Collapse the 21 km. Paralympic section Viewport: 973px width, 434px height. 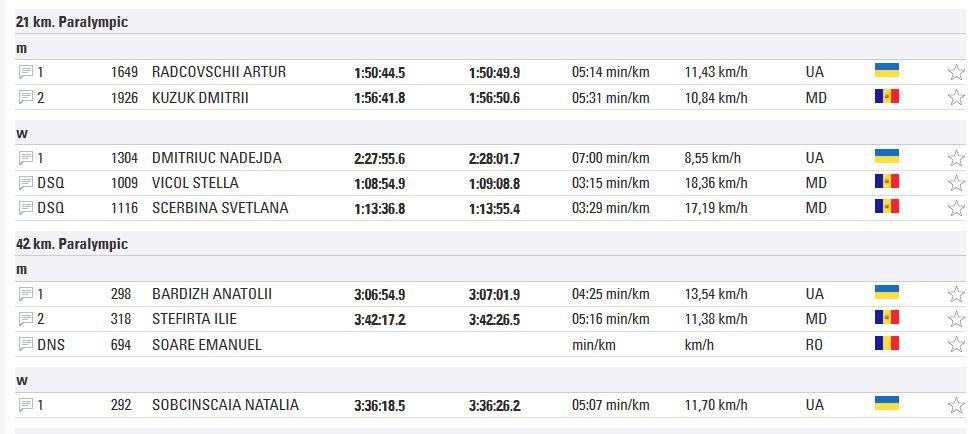72,22
